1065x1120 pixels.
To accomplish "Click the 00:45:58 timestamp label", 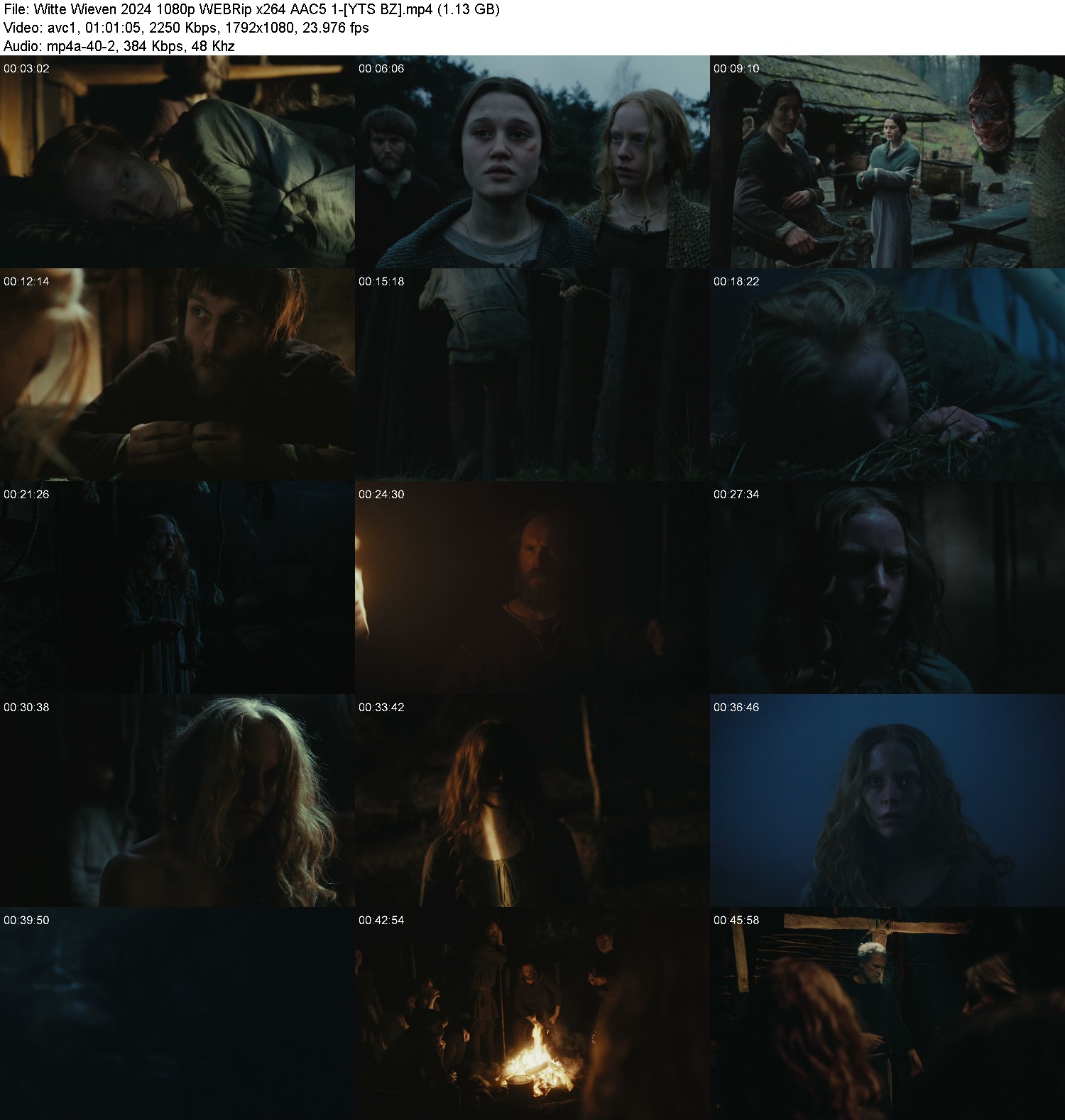I will 736,921.
